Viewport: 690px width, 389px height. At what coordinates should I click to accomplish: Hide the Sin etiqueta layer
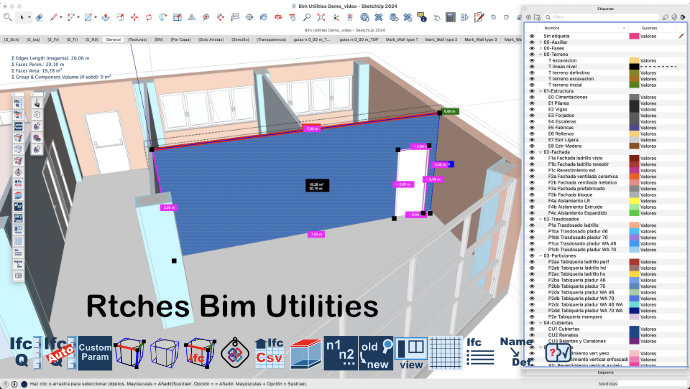pyautogui.click(x=532, y=36)
